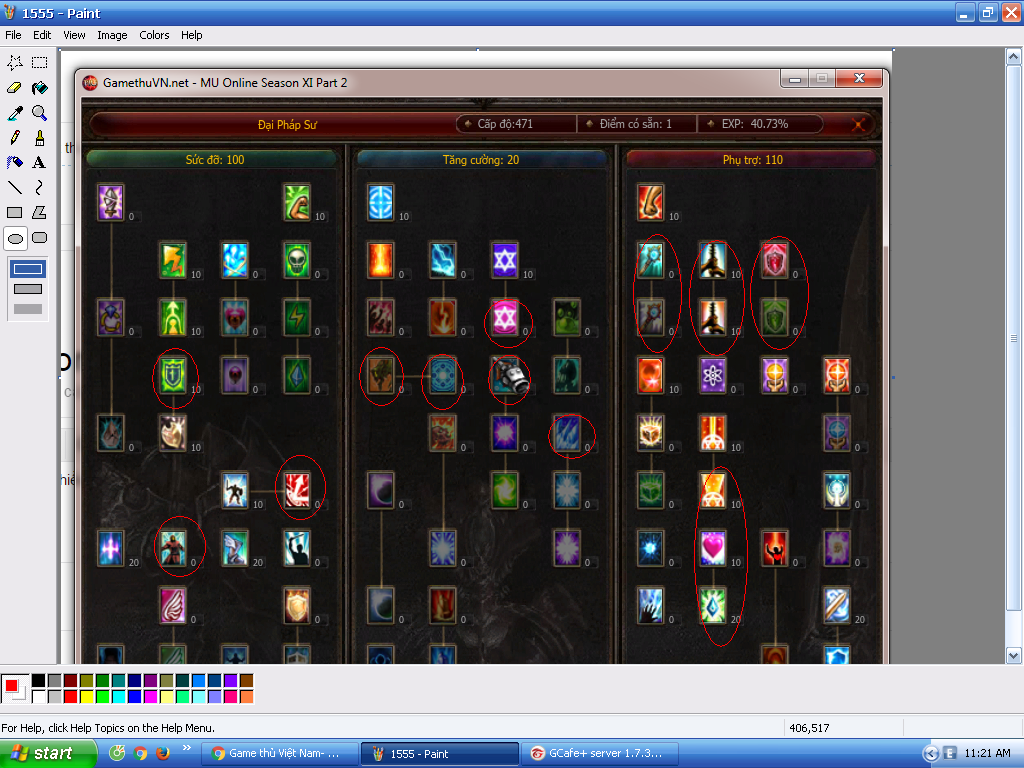The width and height of the screenshot is (1024, 768).
Task: Choose the Pencil tool
Action: point(15,138)
